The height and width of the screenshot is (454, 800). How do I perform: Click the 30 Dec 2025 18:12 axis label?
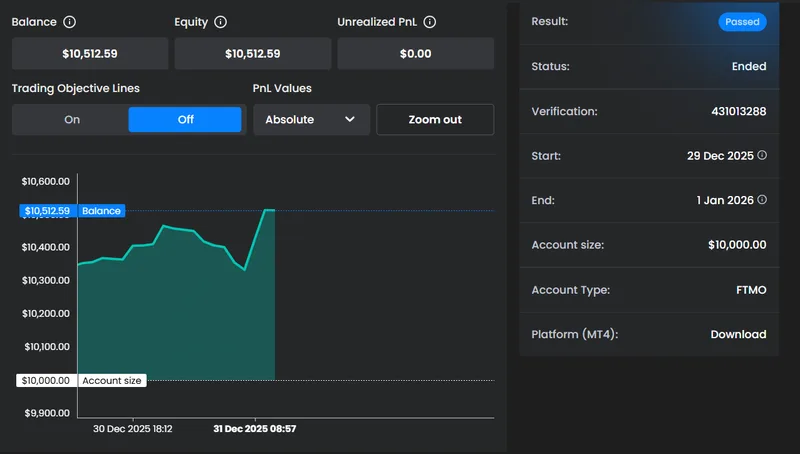click(x=133, y=429)
